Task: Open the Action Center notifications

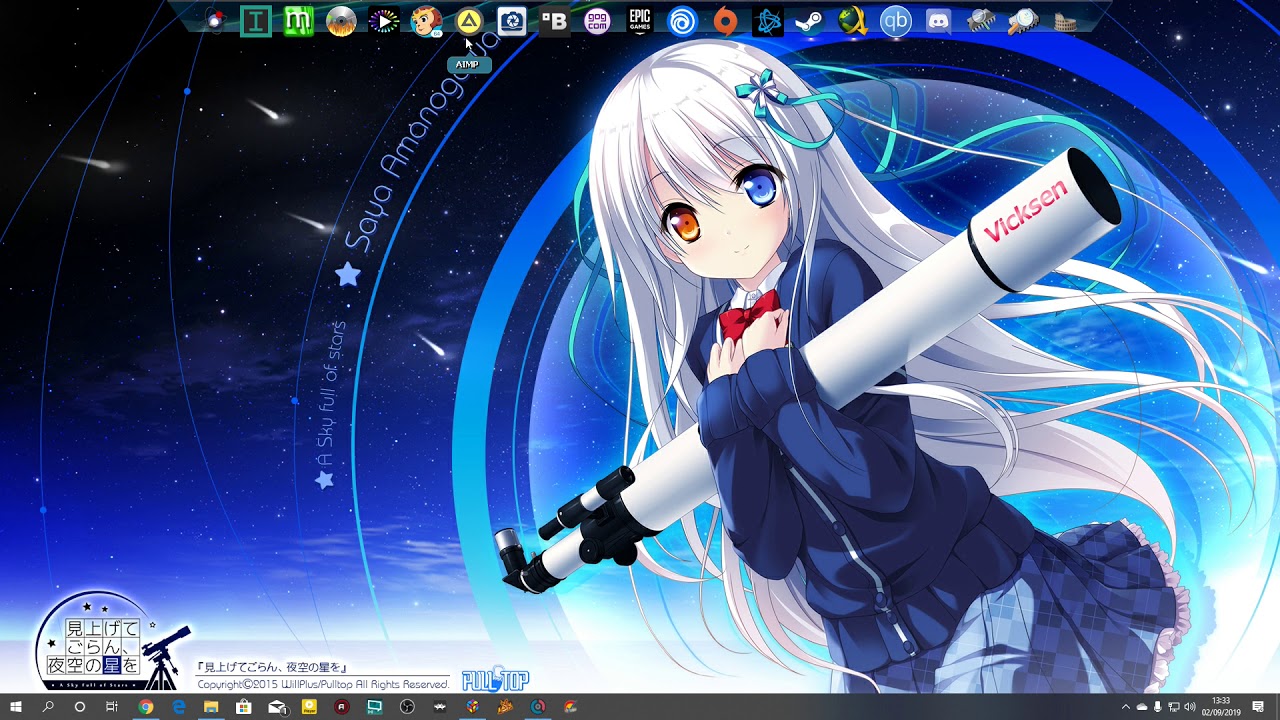Action: coord(1259,707)
